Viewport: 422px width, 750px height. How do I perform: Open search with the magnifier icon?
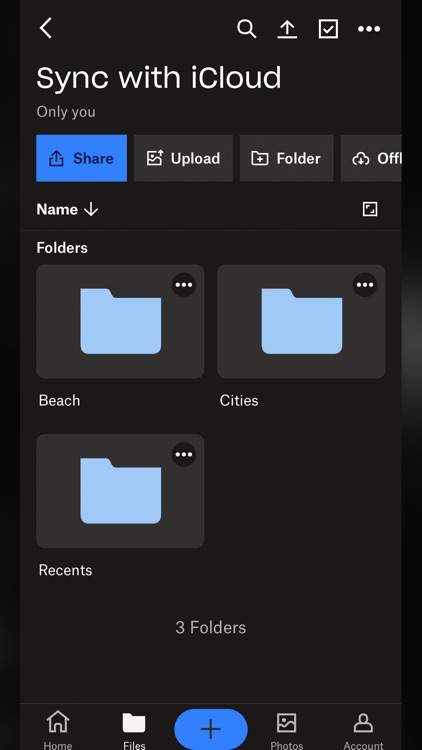(246, 29)
